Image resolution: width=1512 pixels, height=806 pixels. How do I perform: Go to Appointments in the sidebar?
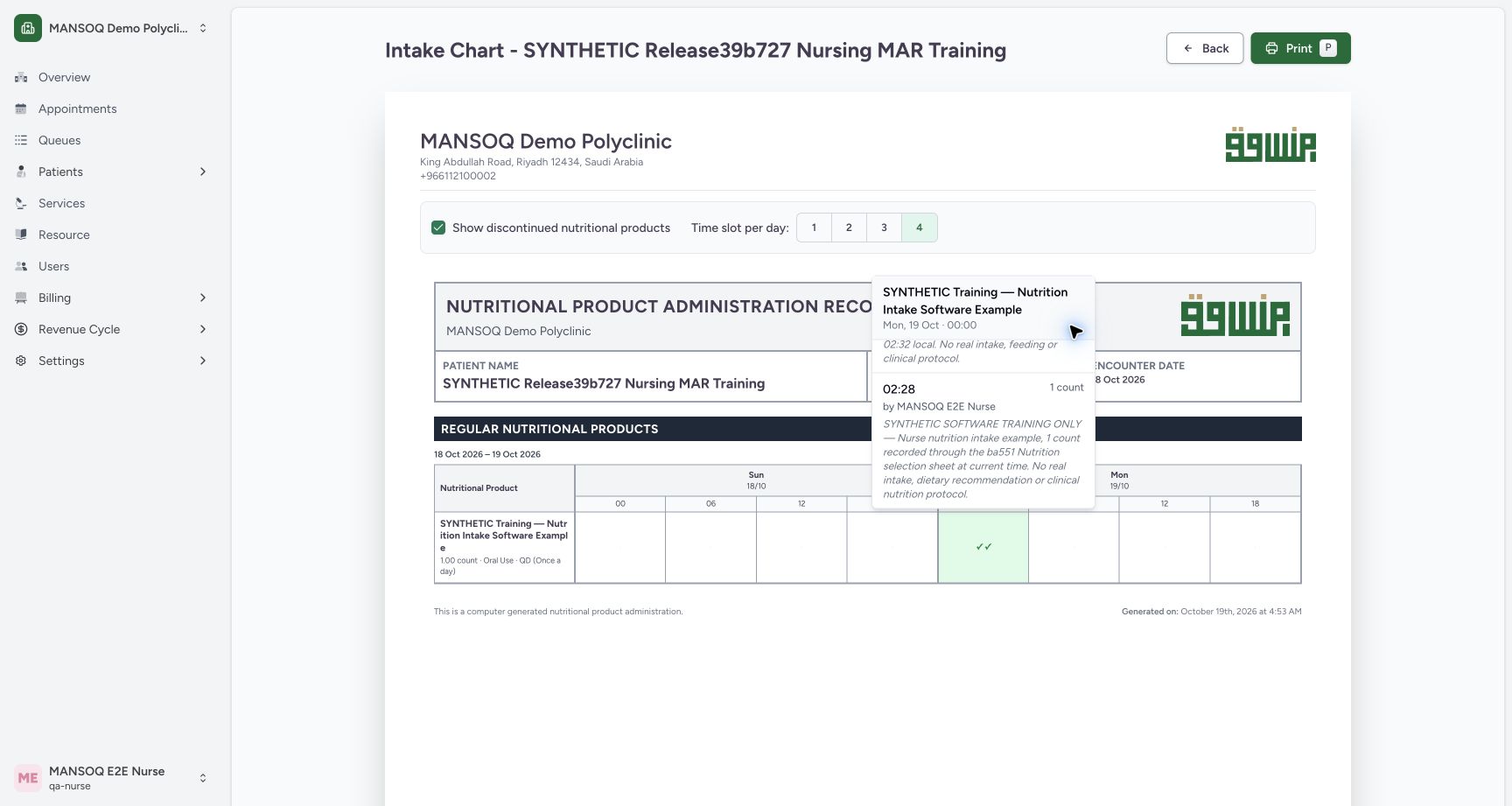[x=112, y=109]
